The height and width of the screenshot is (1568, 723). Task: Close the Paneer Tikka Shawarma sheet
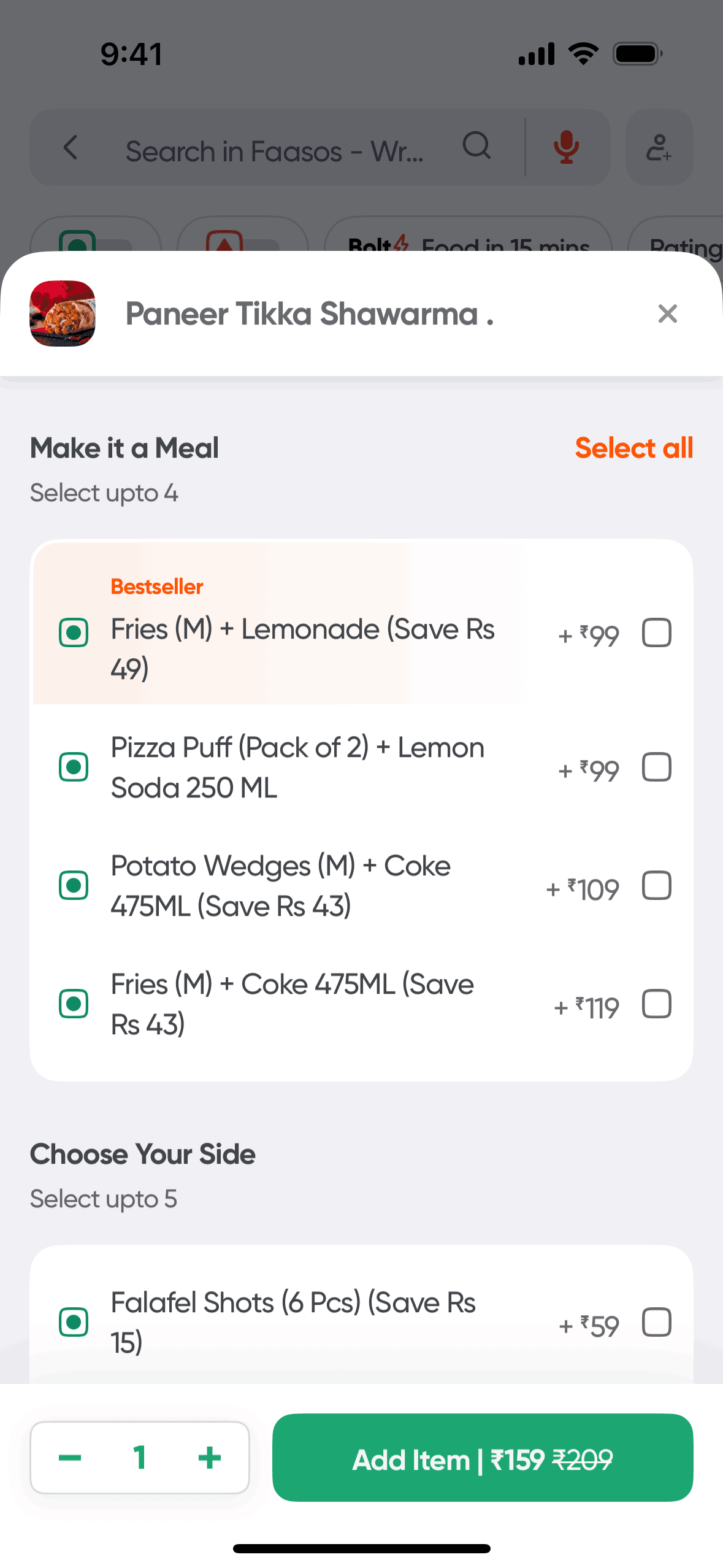[x=667, y=313]
